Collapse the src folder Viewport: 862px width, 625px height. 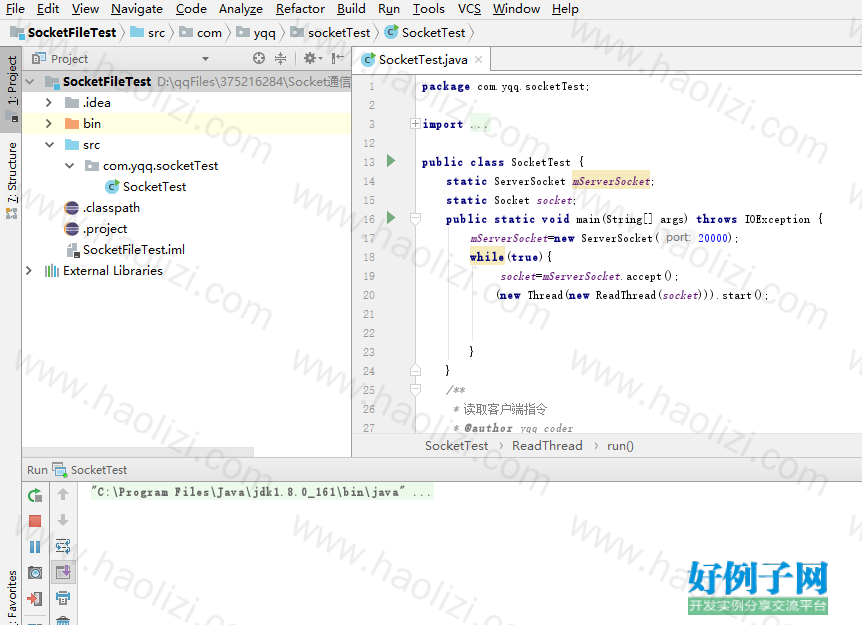tap(49, 145)
